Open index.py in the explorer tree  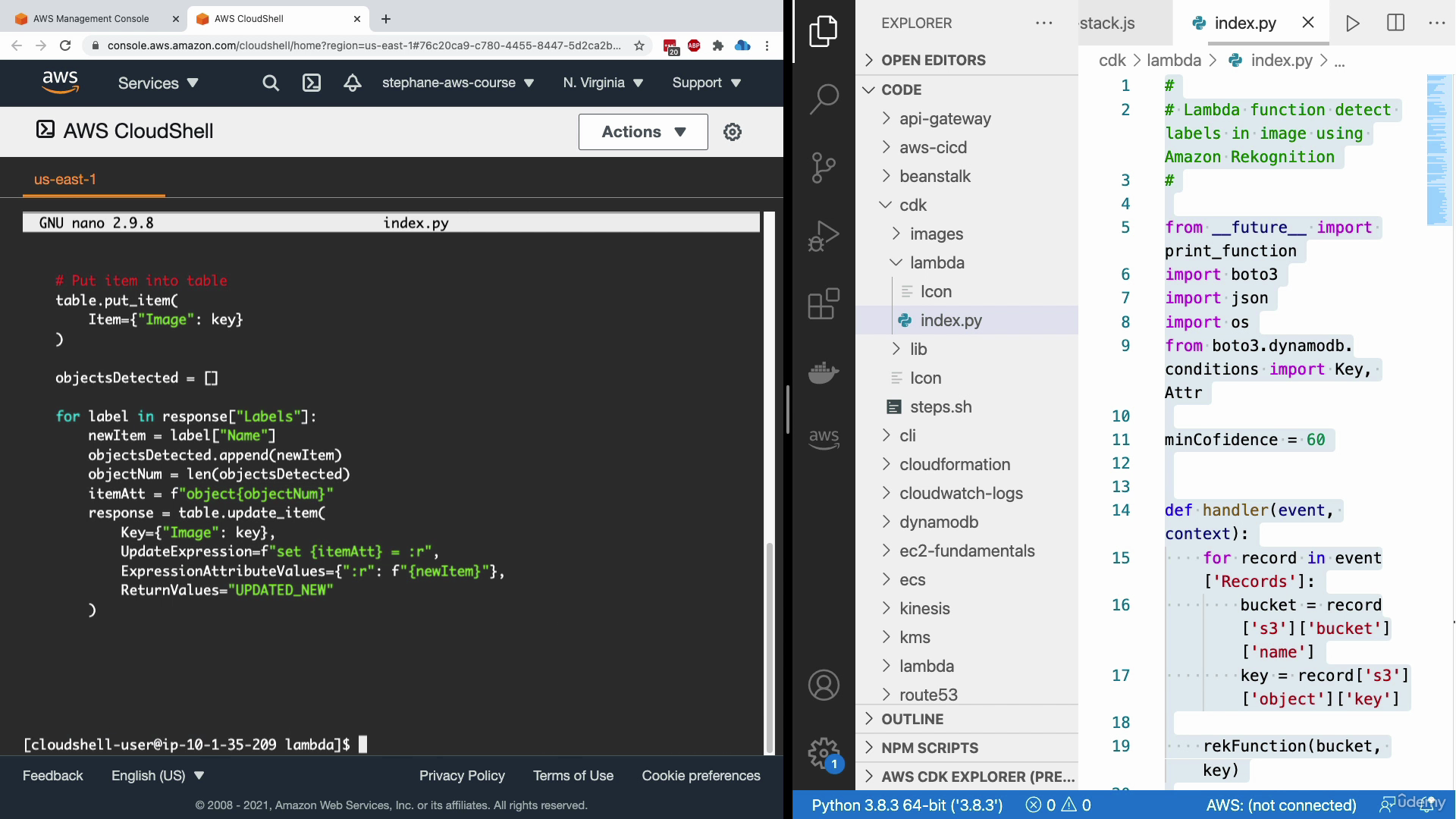point(967,320)
